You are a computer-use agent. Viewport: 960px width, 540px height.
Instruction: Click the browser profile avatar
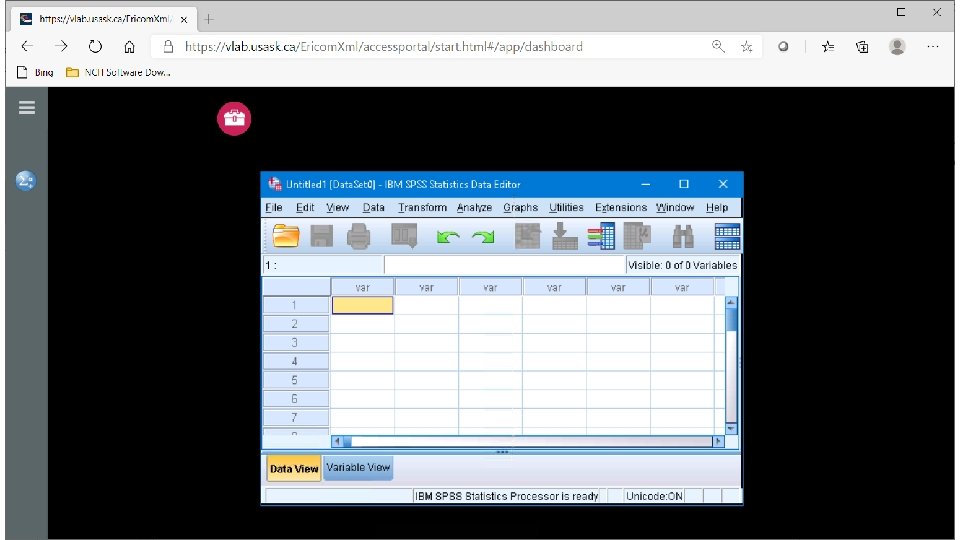pos(897,47)
